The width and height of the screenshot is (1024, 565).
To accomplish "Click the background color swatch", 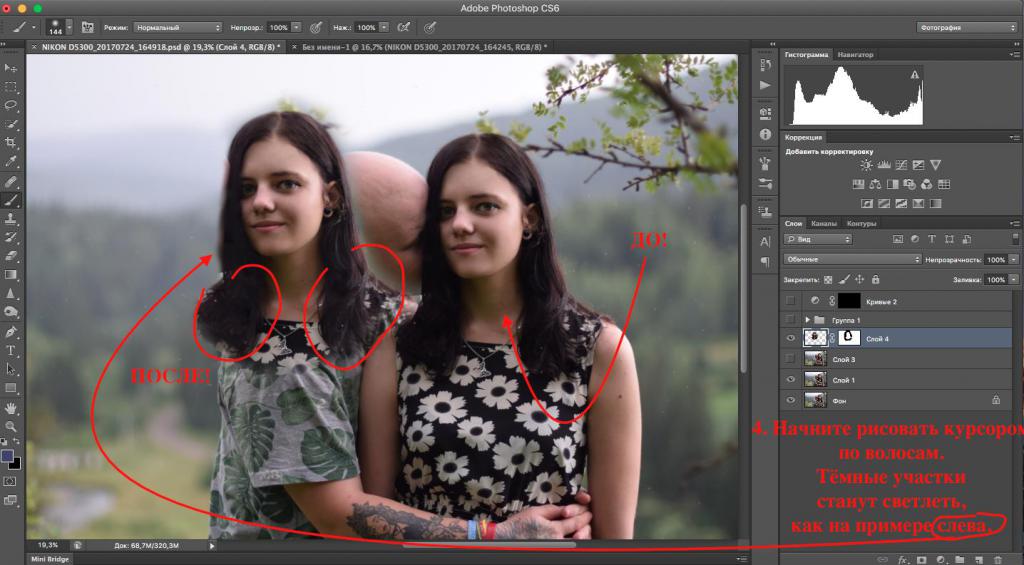I will coord(16,464).
